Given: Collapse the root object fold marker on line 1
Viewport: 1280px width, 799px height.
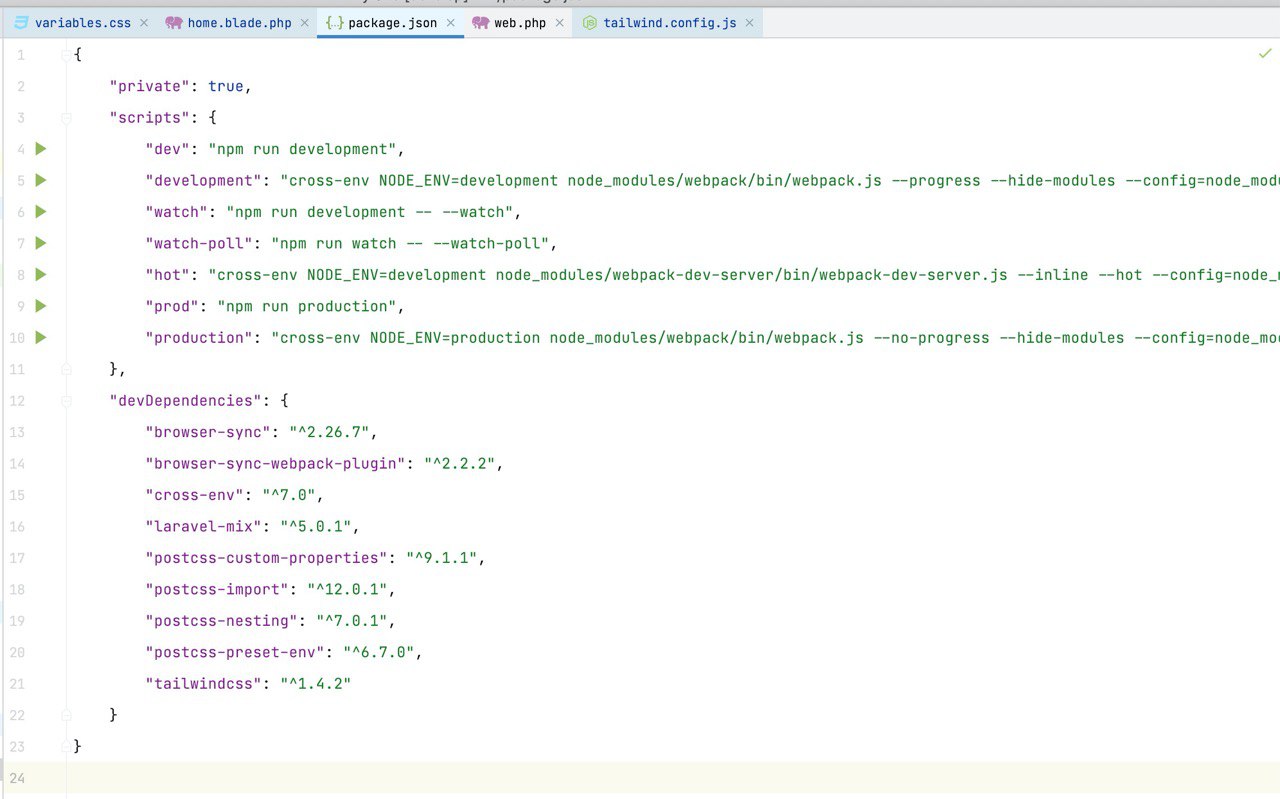Looking at the screenshot, I should [67, 55].
